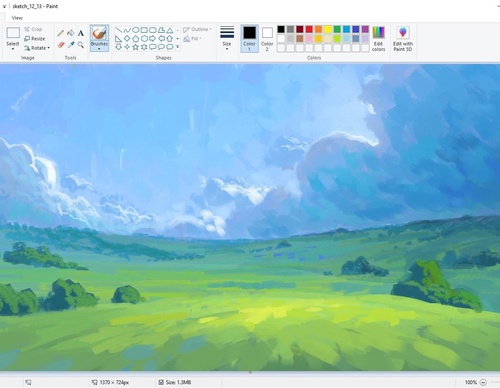Pick the lime green color swatch
This screenshot has height=388, width=500.
pos(337,39)
